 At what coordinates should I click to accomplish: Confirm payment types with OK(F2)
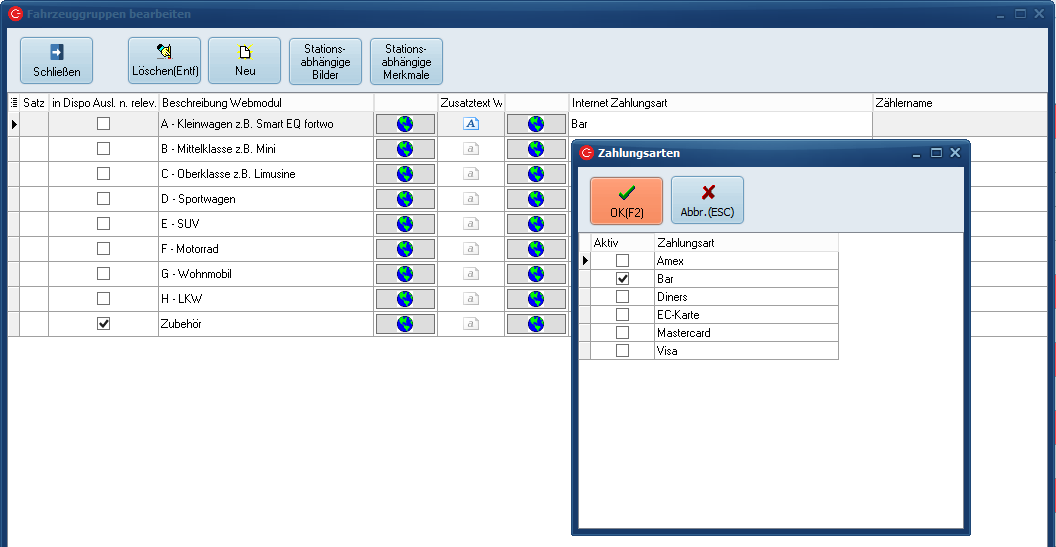(626, 200)
